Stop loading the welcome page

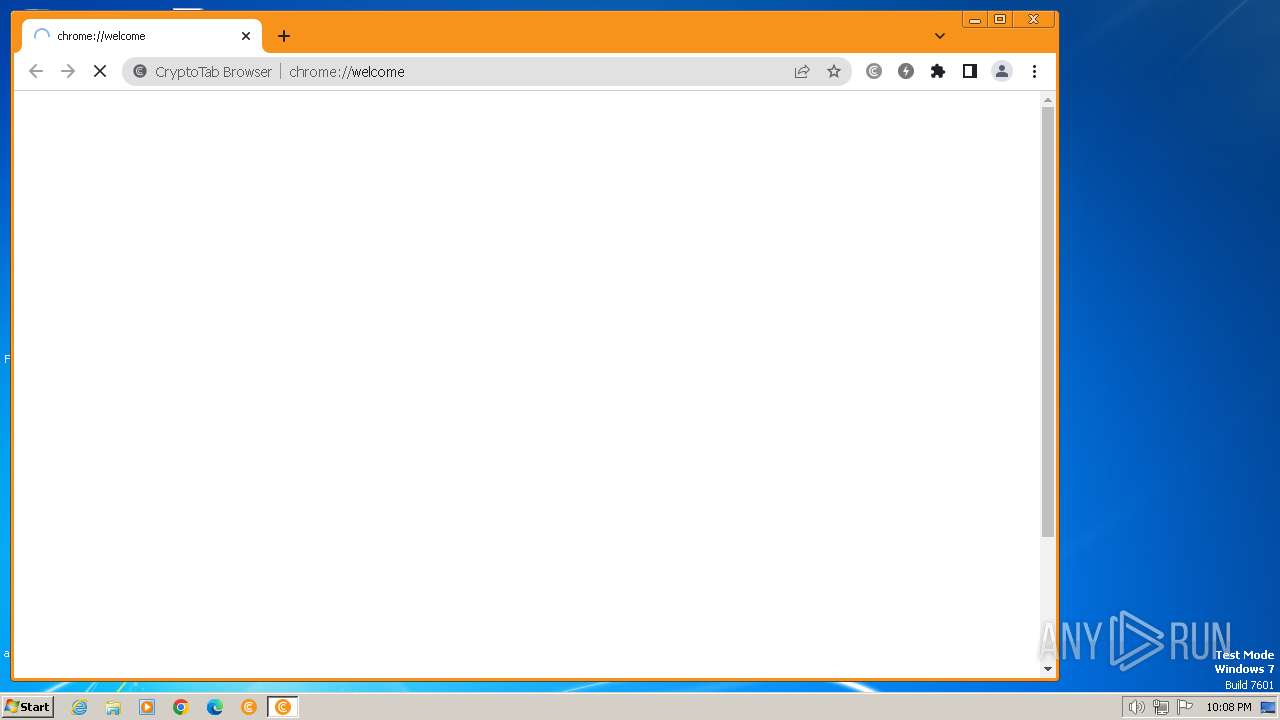[x=100, y=71]
